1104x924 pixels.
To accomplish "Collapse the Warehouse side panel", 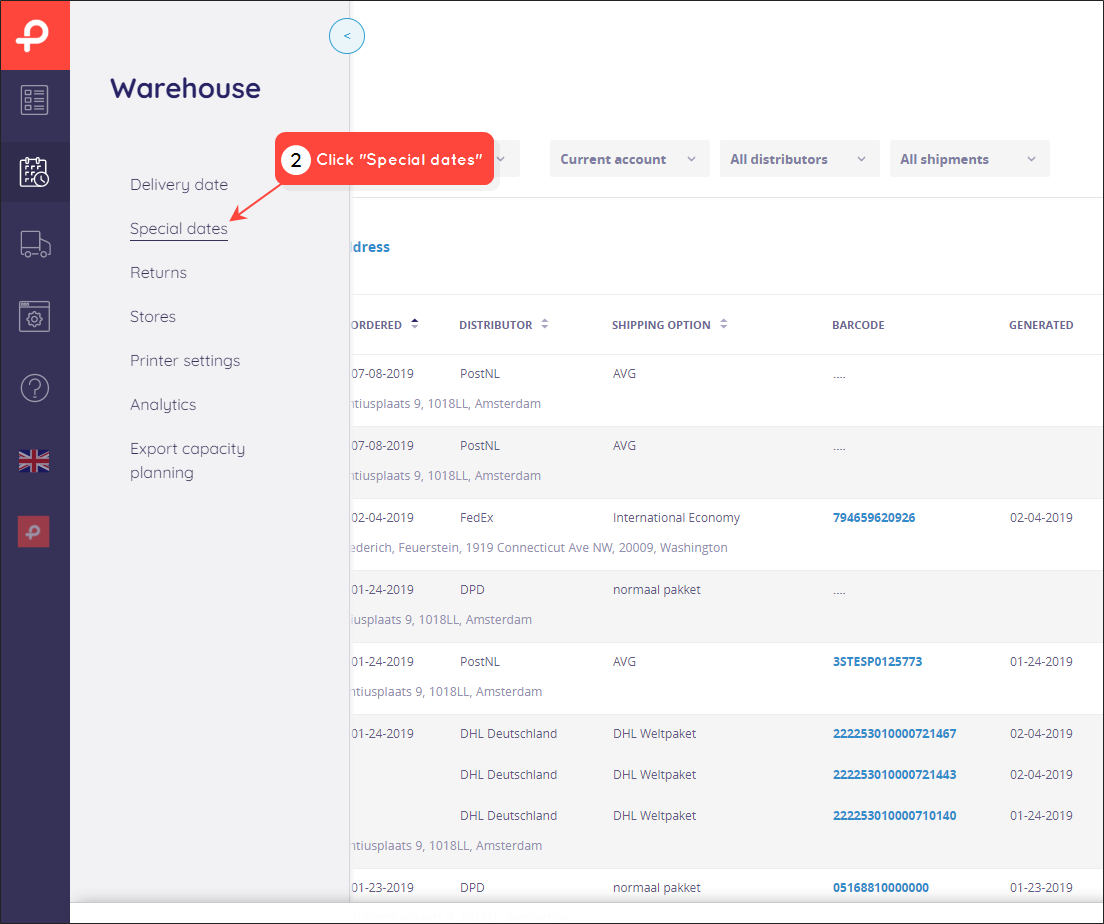I will tap(347, 36).
